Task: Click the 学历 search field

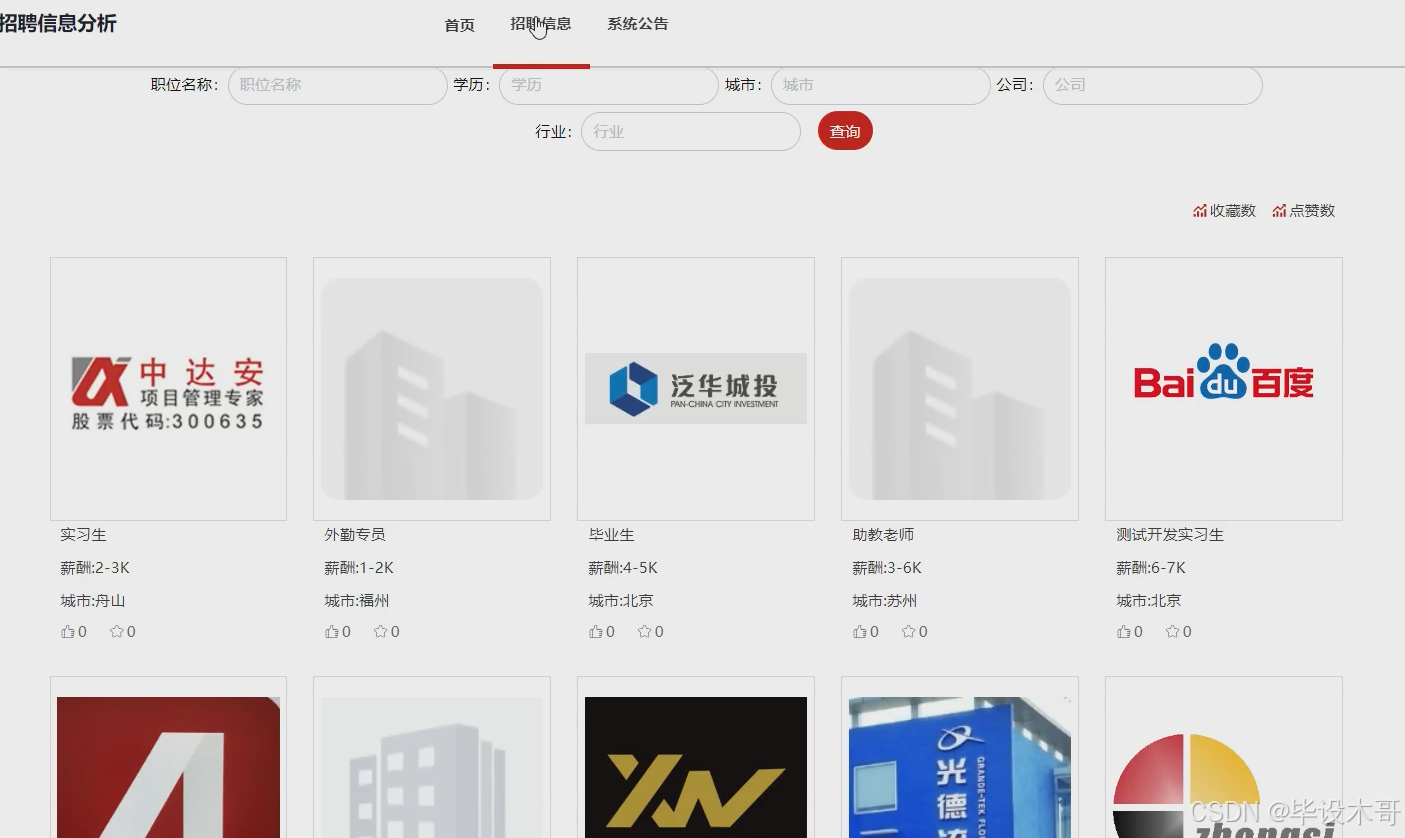Action: coord(609,85)
